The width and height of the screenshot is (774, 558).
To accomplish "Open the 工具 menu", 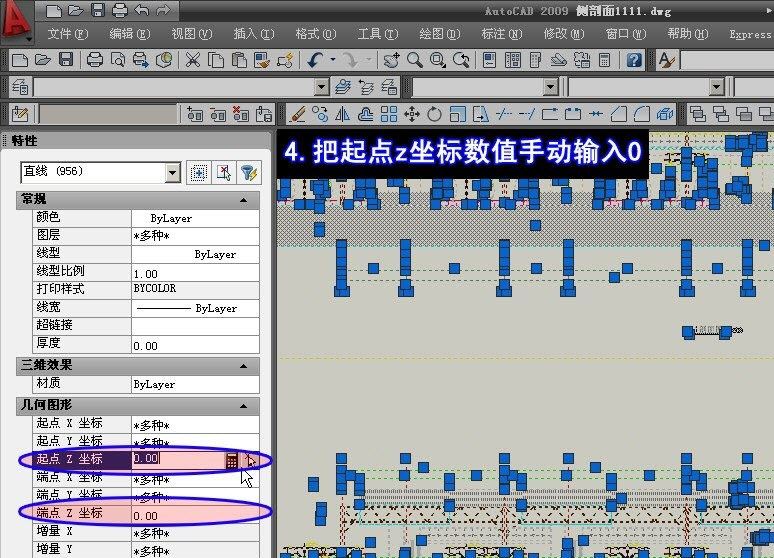I will pos(378,34).
